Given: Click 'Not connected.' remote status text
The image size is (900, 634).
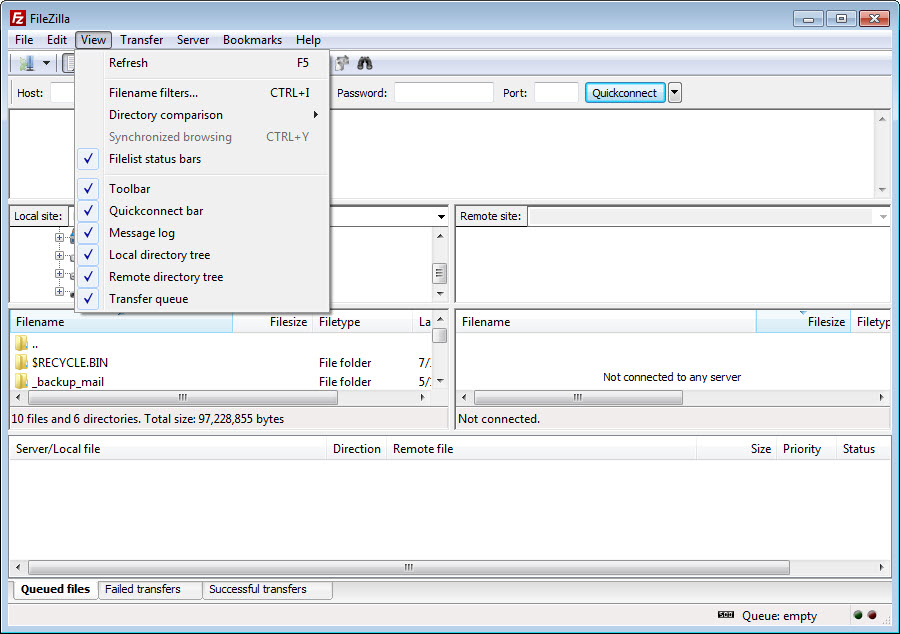Looking at the screenshot, I should pos(499,419).
